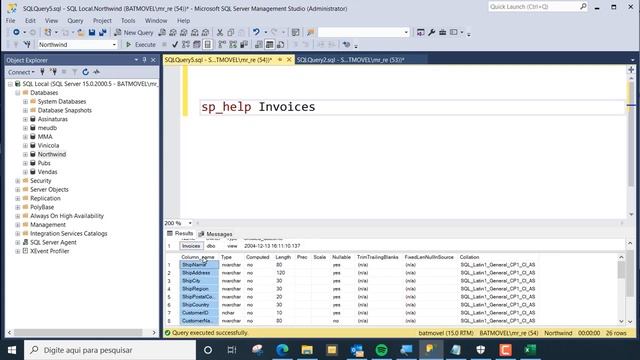640x360 pixels.
Task: Open Microsoft Edge from the taskbar
Action: pyautogui.click(x=282, y=350)
